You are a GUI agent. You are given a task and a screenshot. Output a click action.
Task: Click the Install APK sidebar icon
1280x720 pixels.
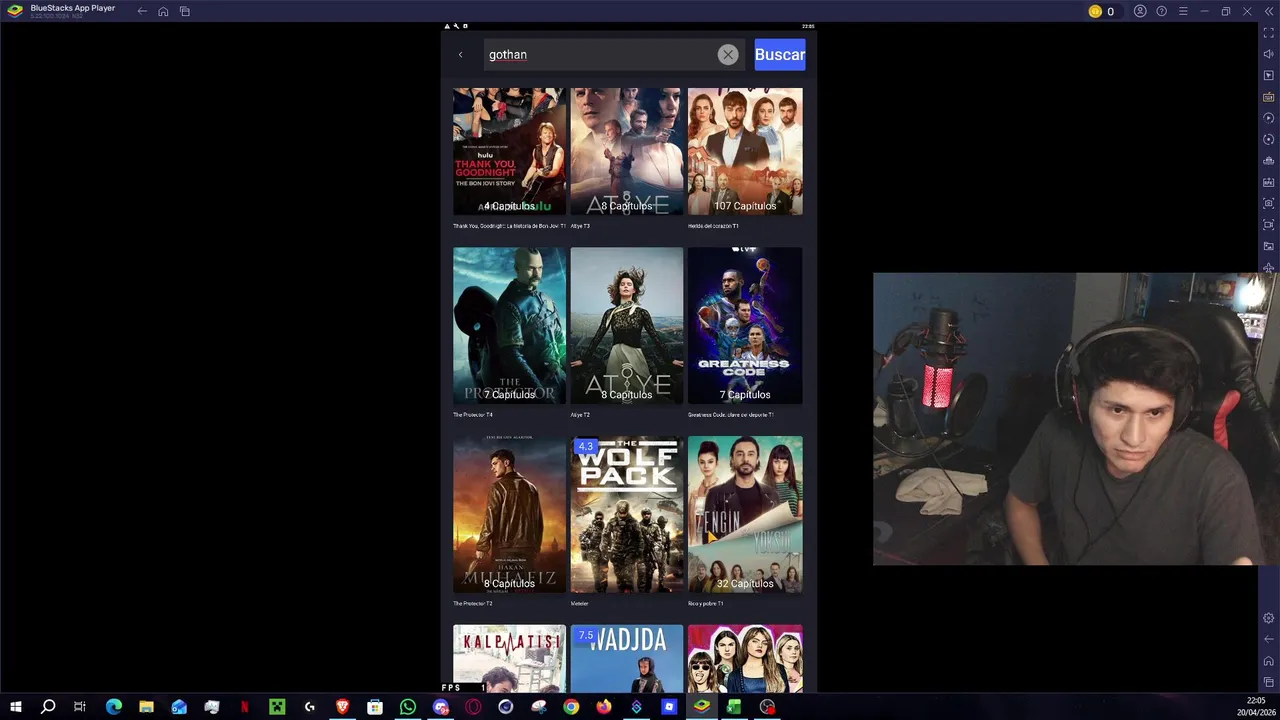tap(1269, 182)
